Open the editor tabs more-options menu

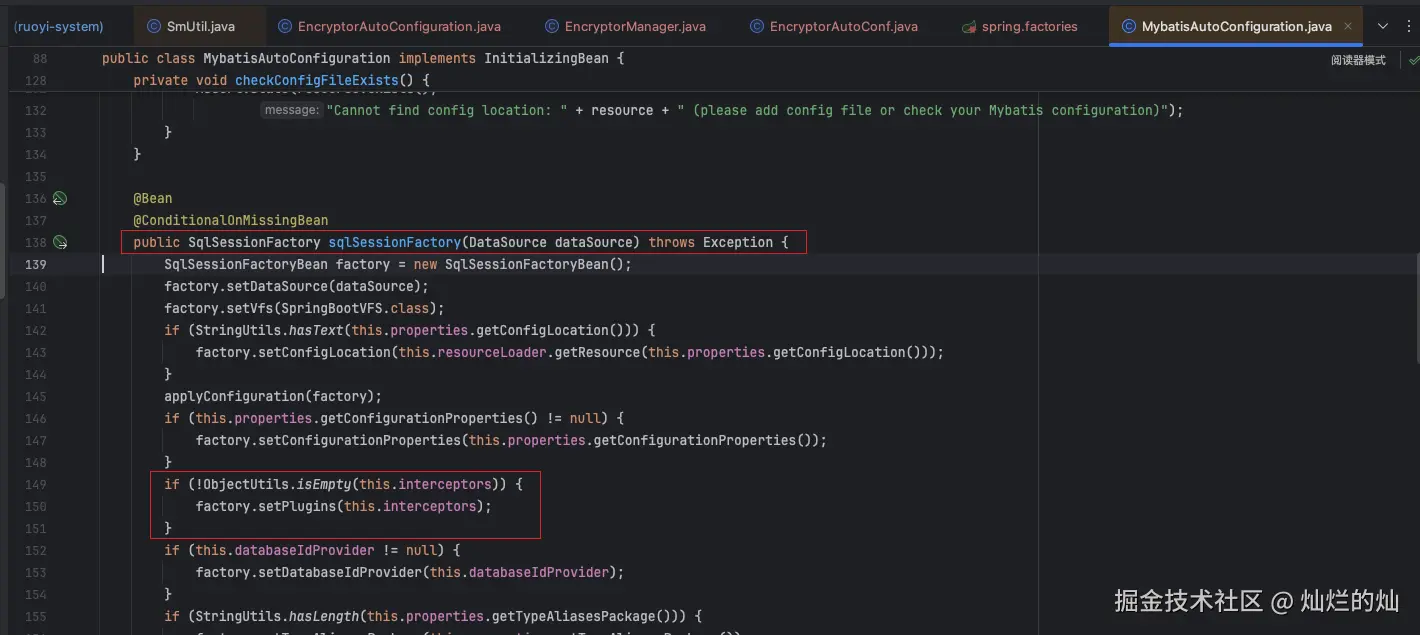tap(1407, 26)
